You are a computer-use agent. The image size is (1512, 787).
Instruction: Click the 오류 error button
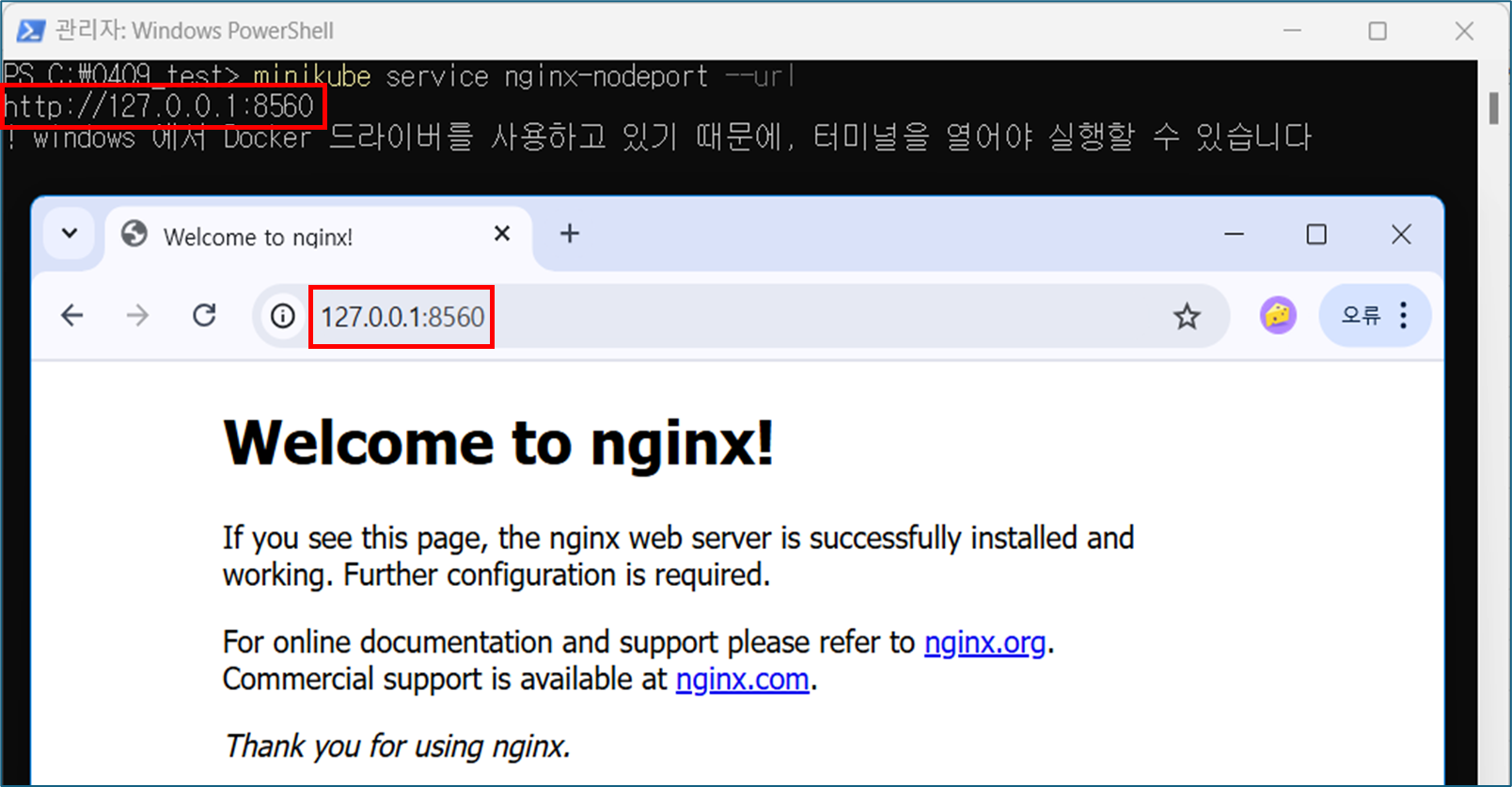[x=1361, y=315]
